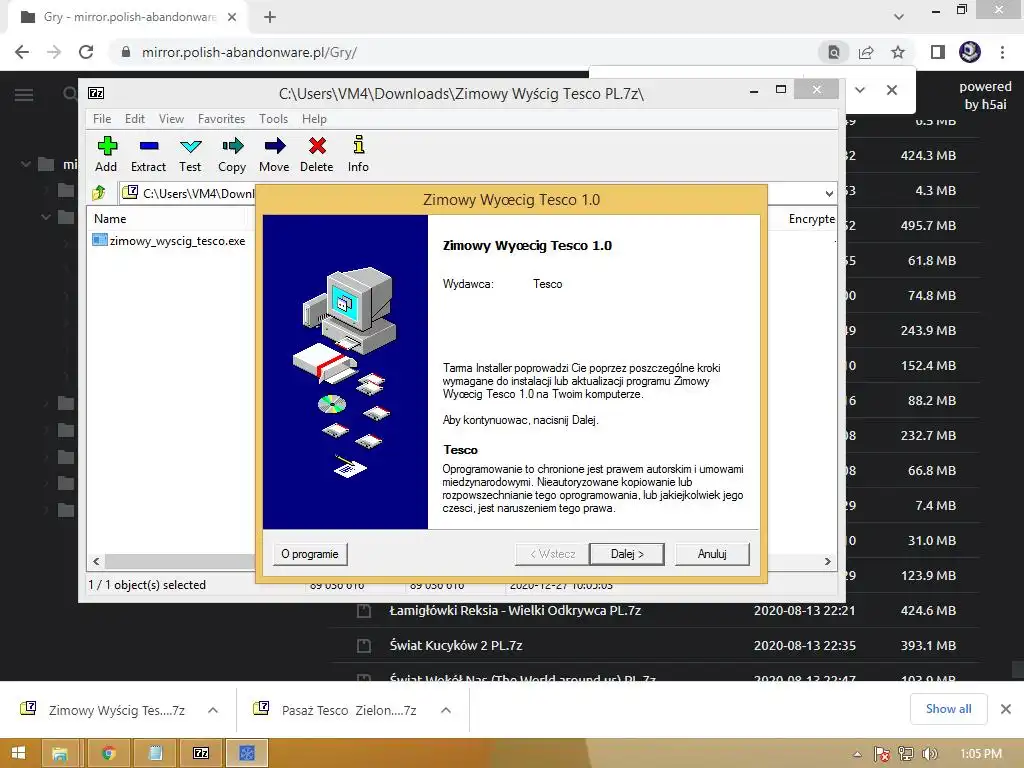
Task: Click the Anuluj button in installer
Action: 712,554
